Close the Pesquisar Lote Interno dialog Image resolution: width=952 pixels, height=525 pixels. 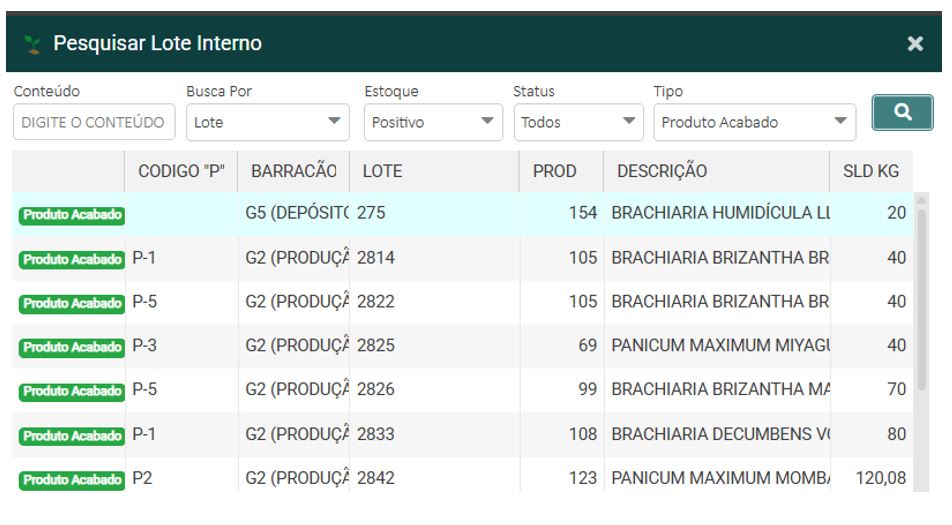[914, 44]
